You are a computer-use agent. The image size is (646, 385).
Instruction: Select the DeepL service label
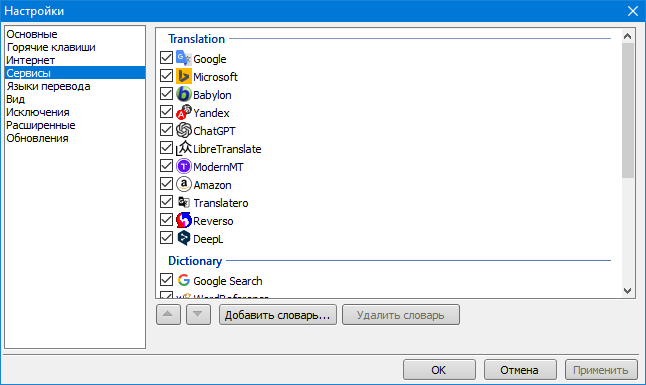(x=208, y=239)
